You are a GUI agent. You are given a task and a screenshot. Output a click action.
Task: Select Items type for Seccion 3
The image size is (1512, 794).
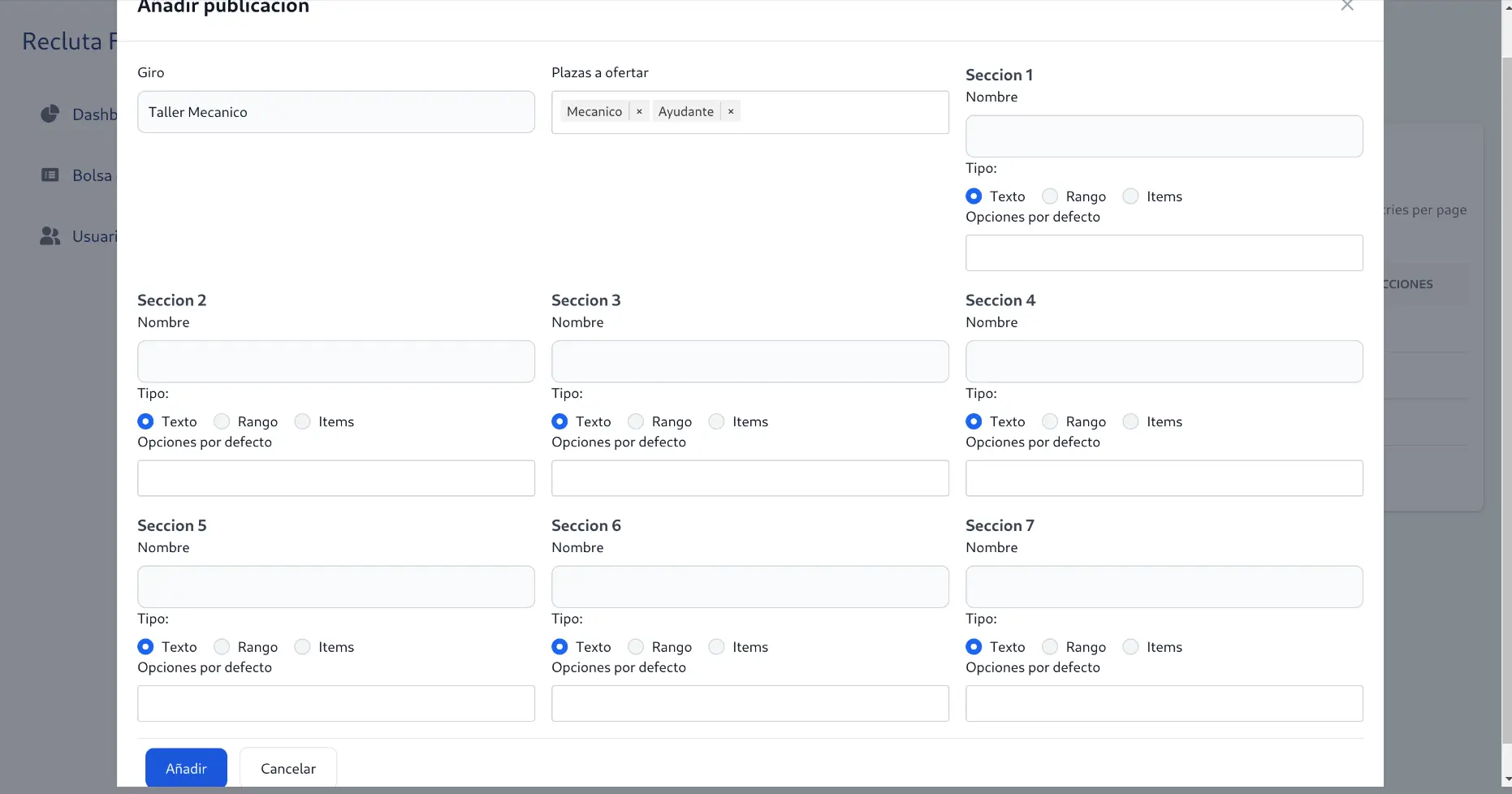716,421
